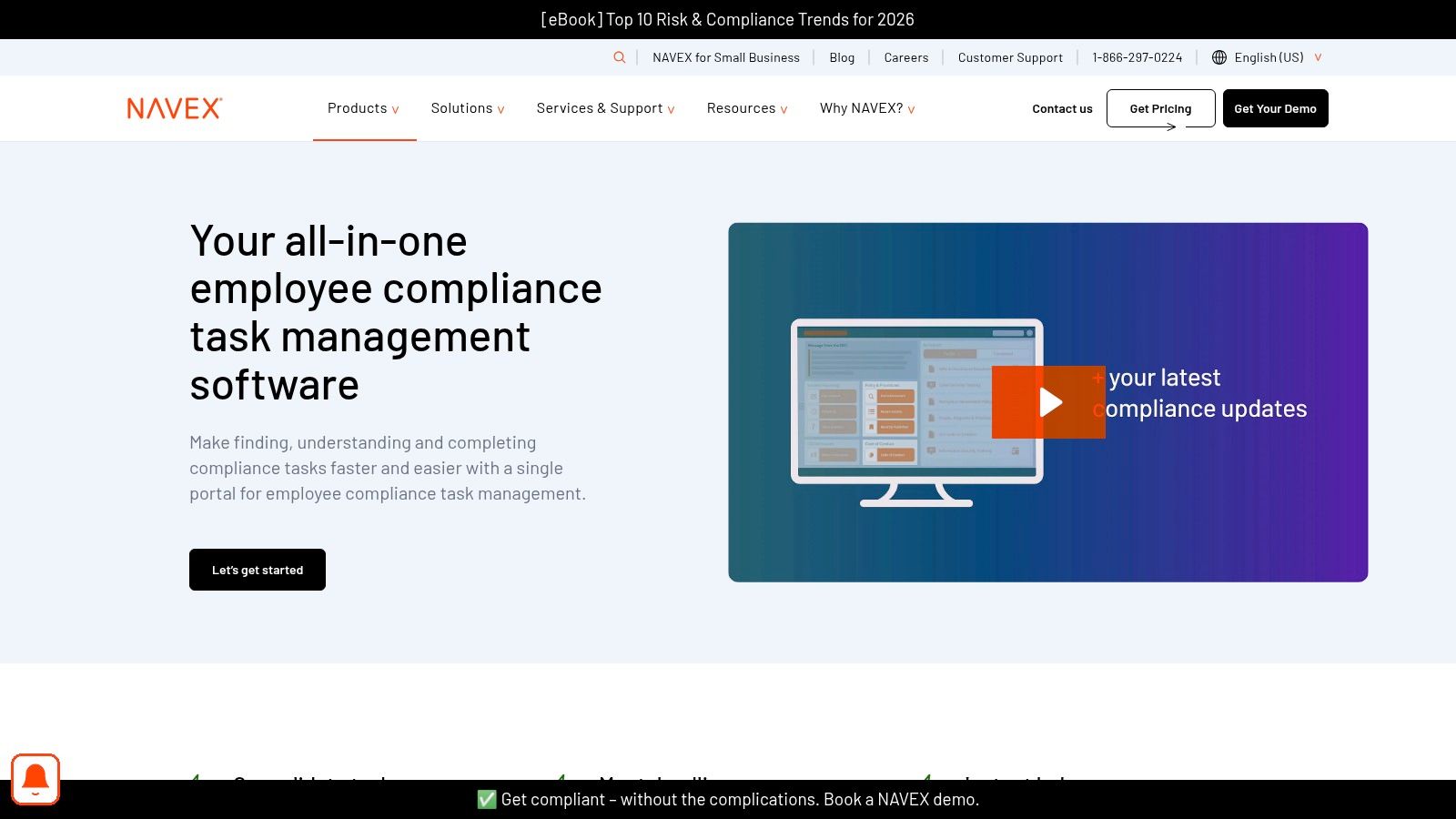
Task: Expand the Resources dropdown
Action: tap(746, 107)
